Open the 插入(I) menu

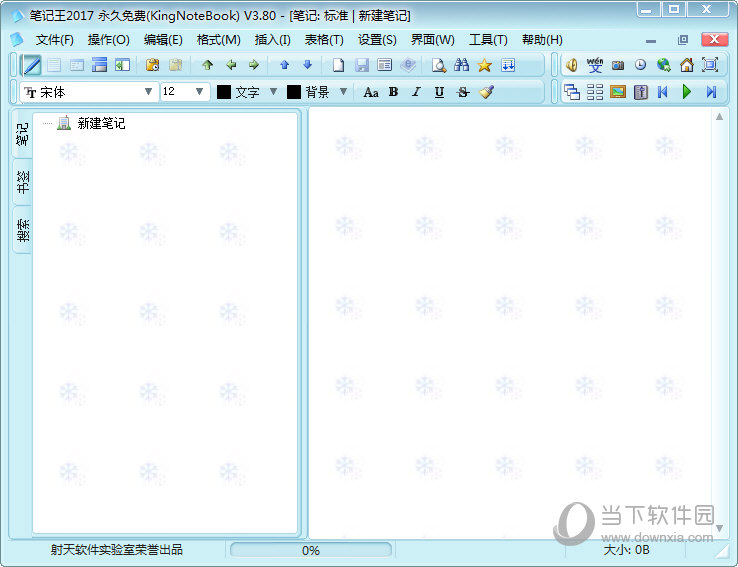point(272,40)
